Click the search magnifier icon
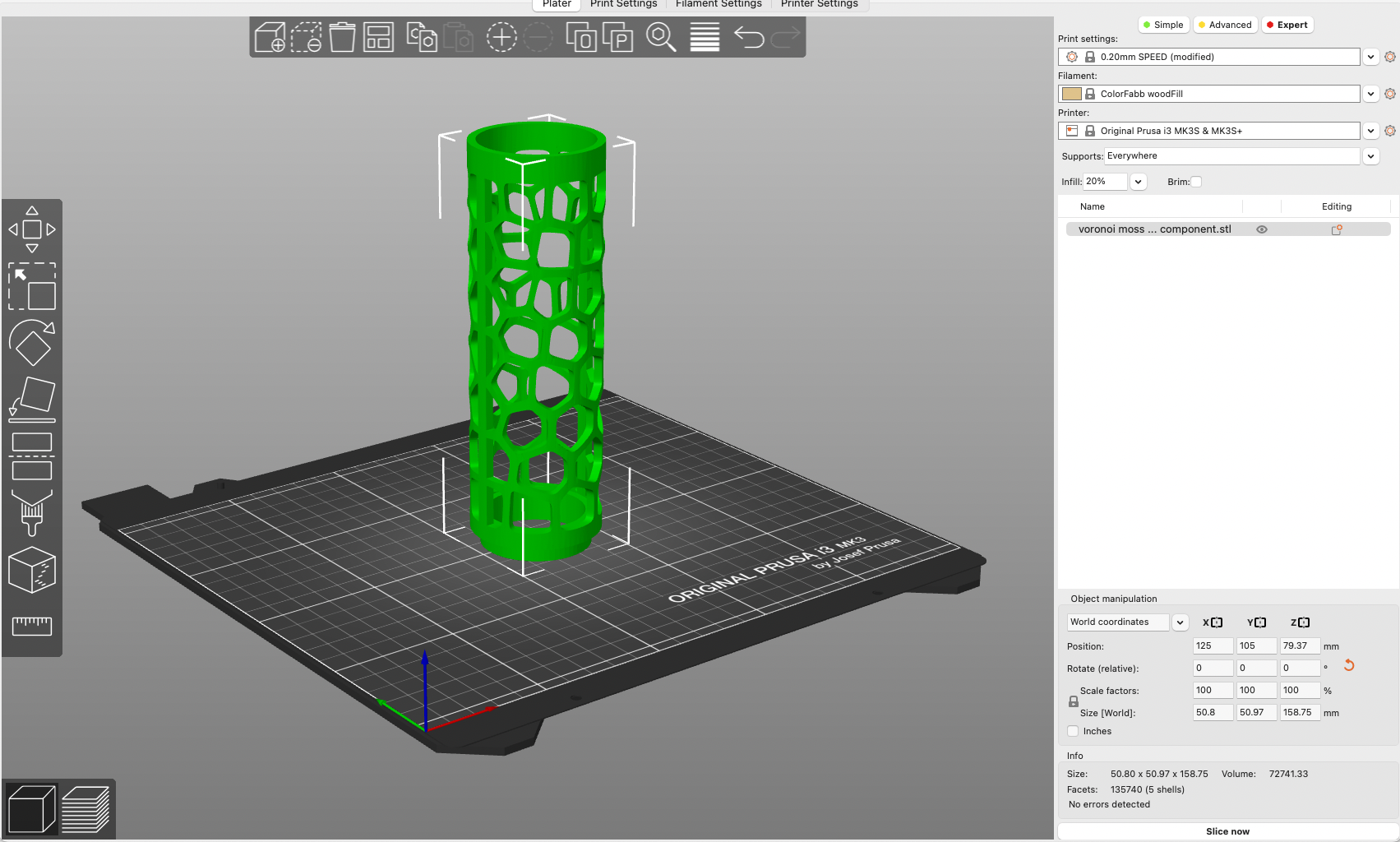1400x842 pixels. pos(662,37)
